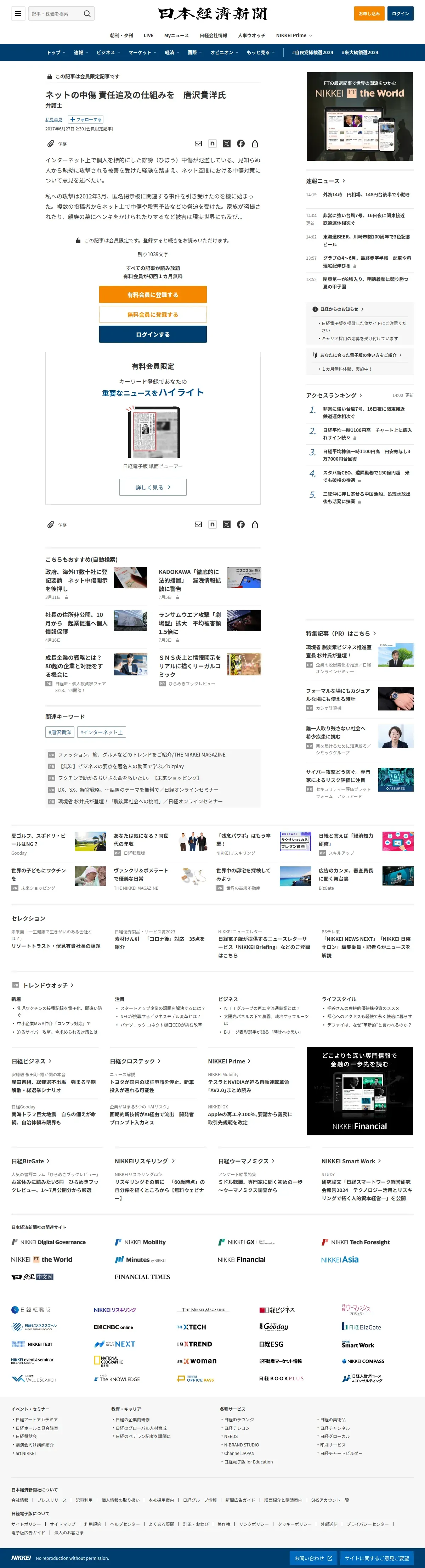Click the header ログイン button
This screenshot has width=425, height=1568.
pos(401,13)
